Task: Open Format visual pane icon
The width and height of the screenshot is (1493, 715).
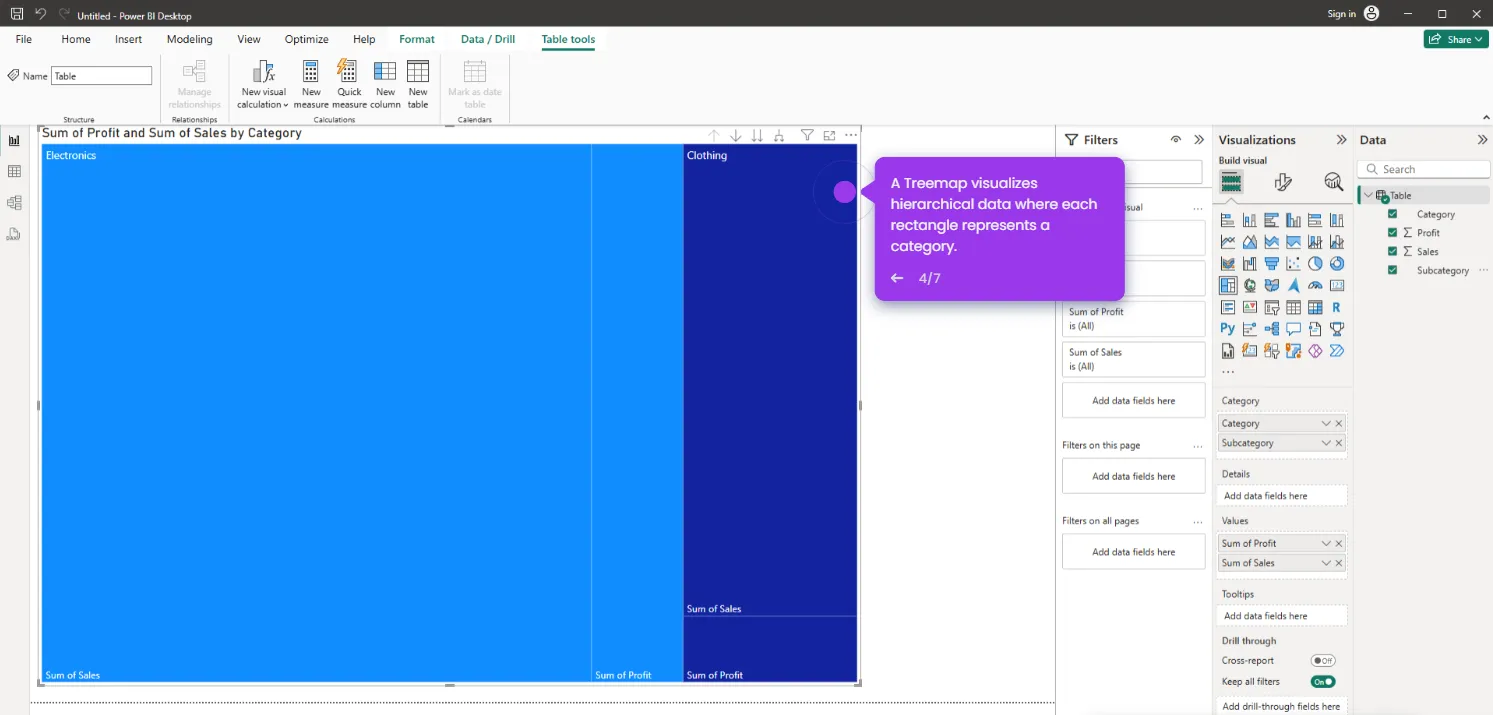Action: click(x=1283, y=182)
